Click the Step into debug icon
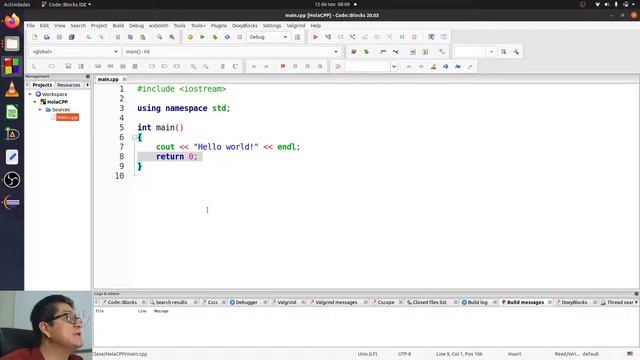Viewport: 640px width, 360px height. (353, 37)
